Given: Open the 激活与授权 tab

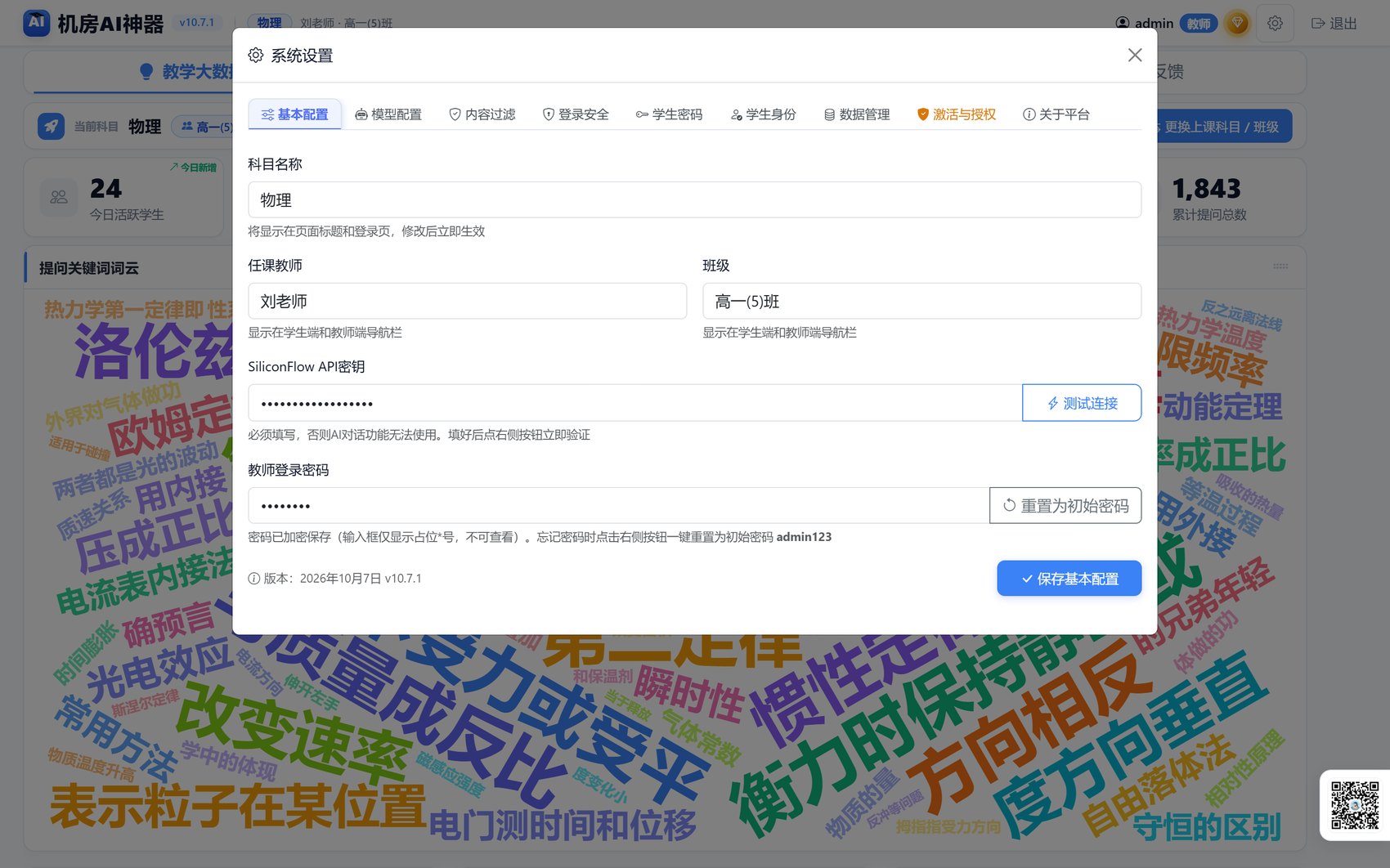Looking at the screenshot, I should [x=957, y=114].
